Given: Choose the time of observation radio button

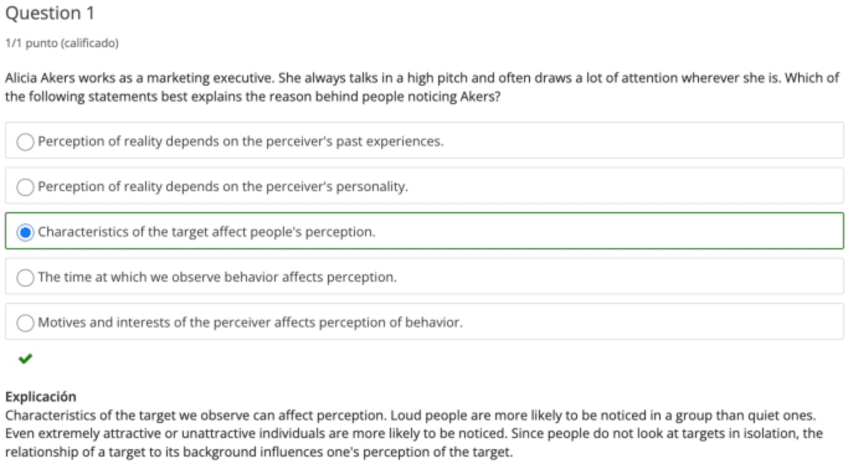Looking at the screenshot, I should pos(25,277).
